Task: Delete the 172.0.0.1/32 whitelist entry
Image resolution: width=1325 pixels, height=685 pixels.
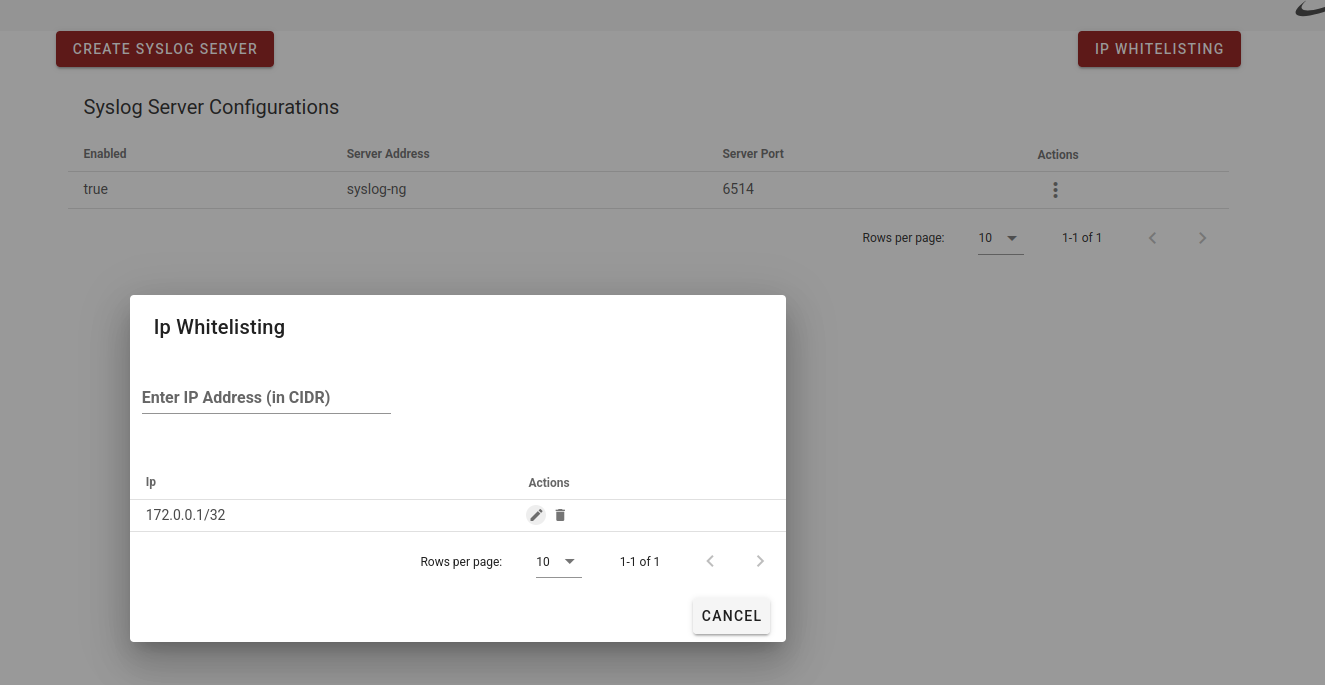Action: (560, 515)
